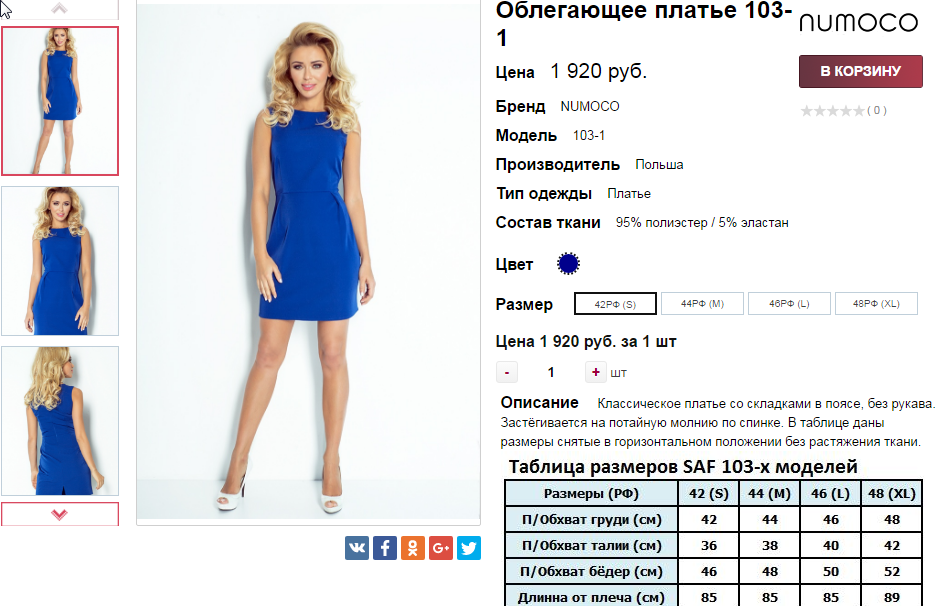Share via the Odnoklassniki icon
This screenshot has width=947, height=606.
pos(413,548)
